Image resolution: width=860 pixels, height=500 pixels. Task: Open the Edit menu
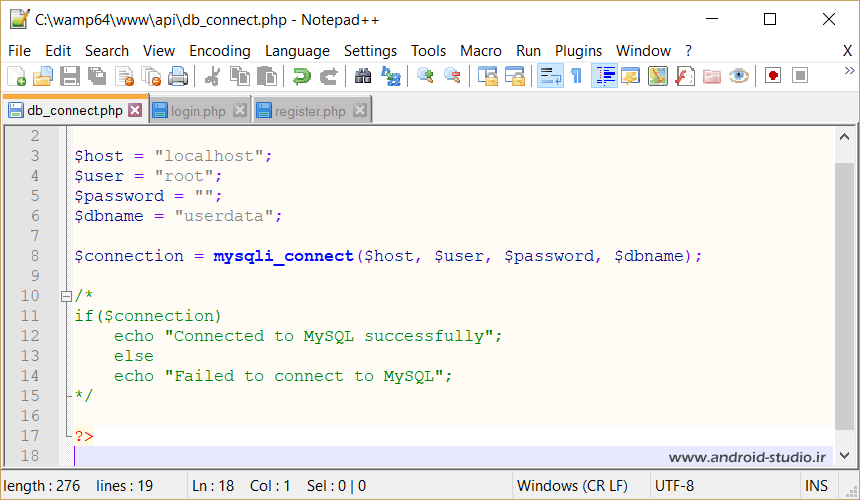coord(58,51)
